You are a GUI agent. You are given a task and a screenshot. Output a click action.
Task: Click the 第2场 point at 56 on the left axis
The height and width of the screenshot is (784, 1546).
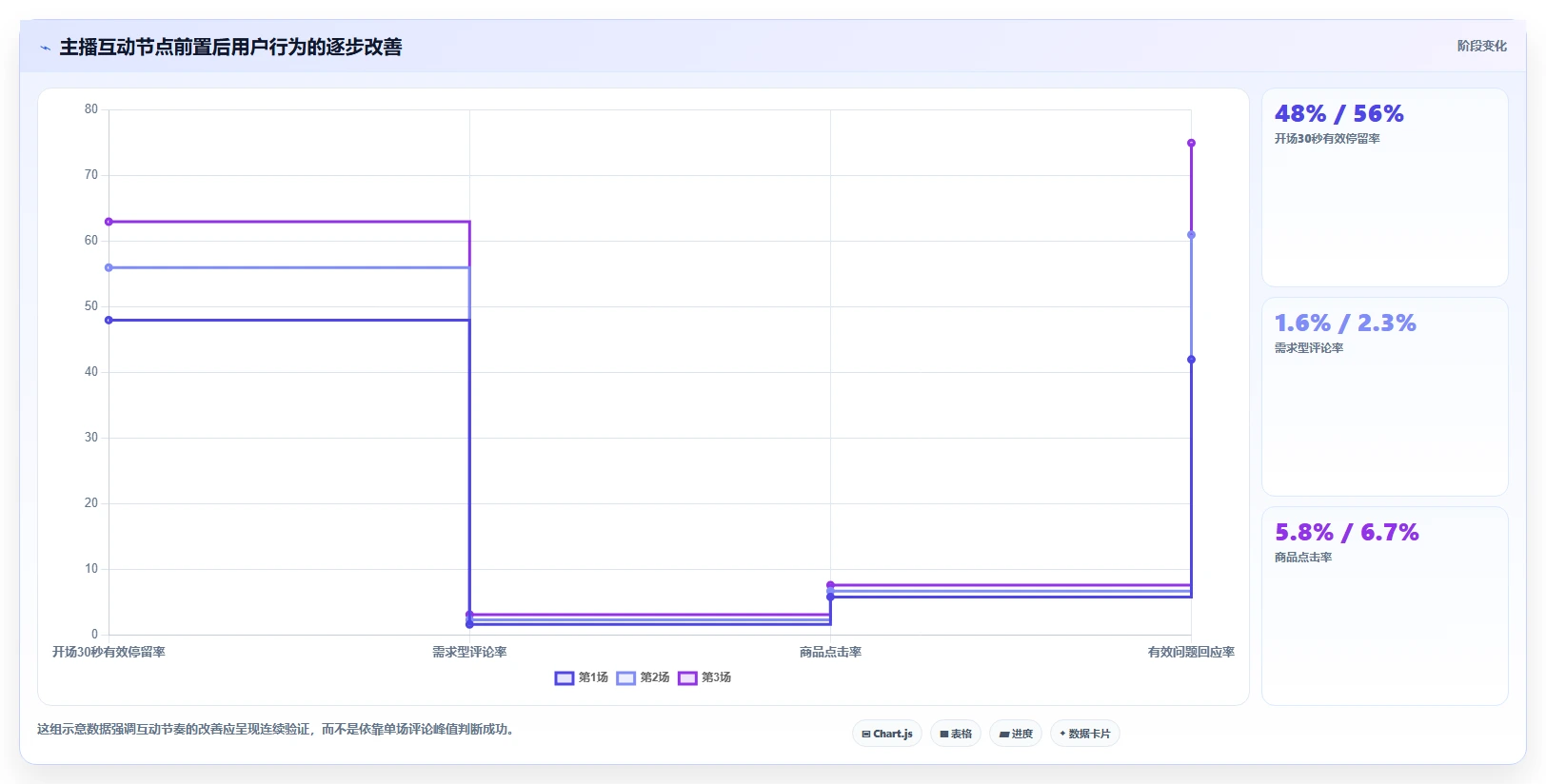[109, 267]
